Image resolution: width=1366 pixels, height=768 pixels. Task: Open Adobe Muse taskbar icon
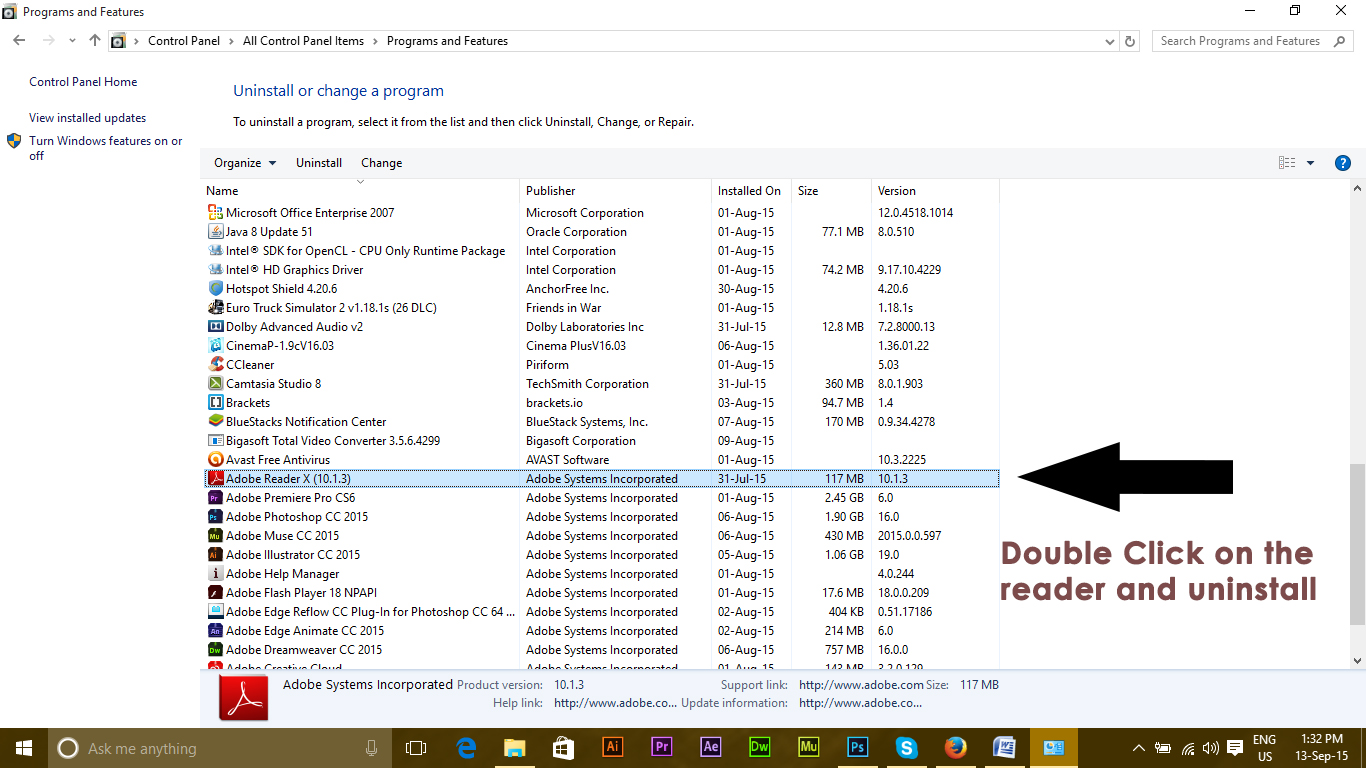tap(808, 747)
